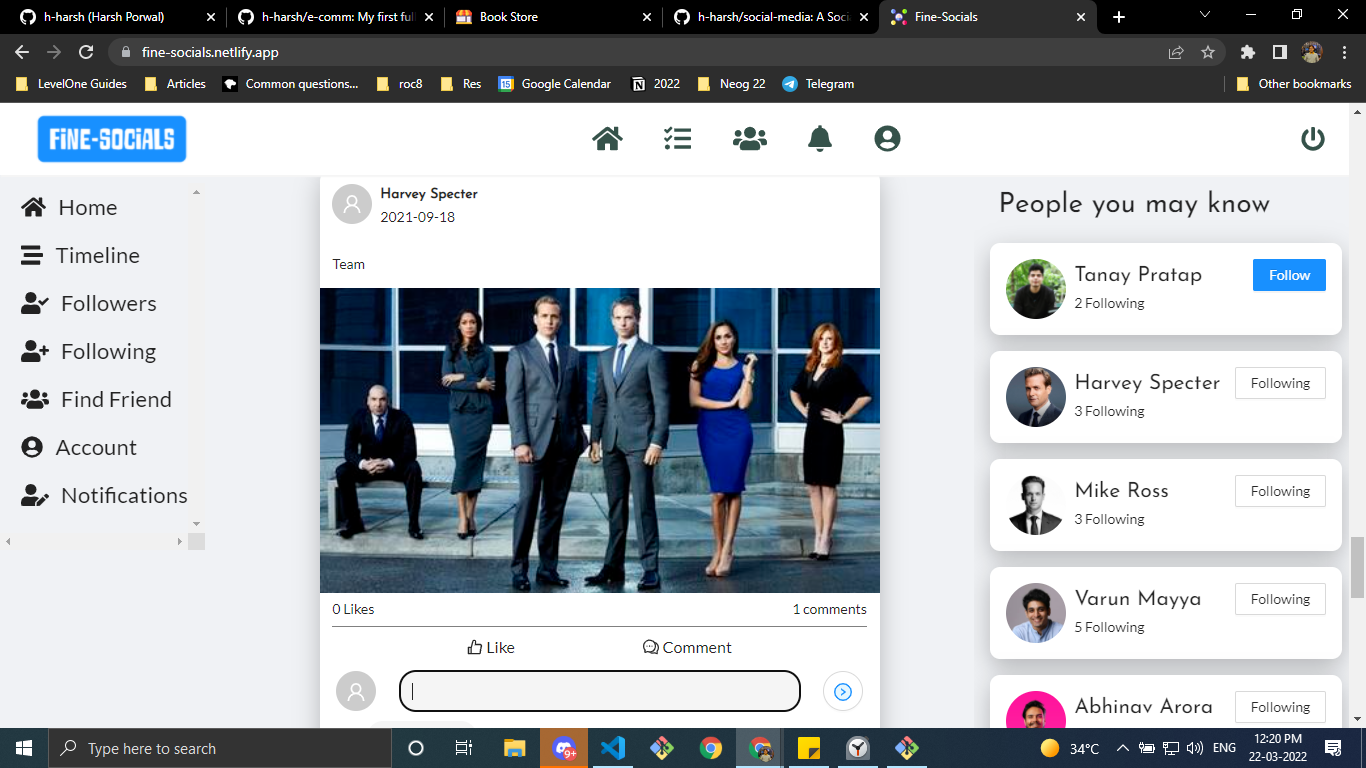Toggle Following button for Harvey Specter

point(1280,383)
